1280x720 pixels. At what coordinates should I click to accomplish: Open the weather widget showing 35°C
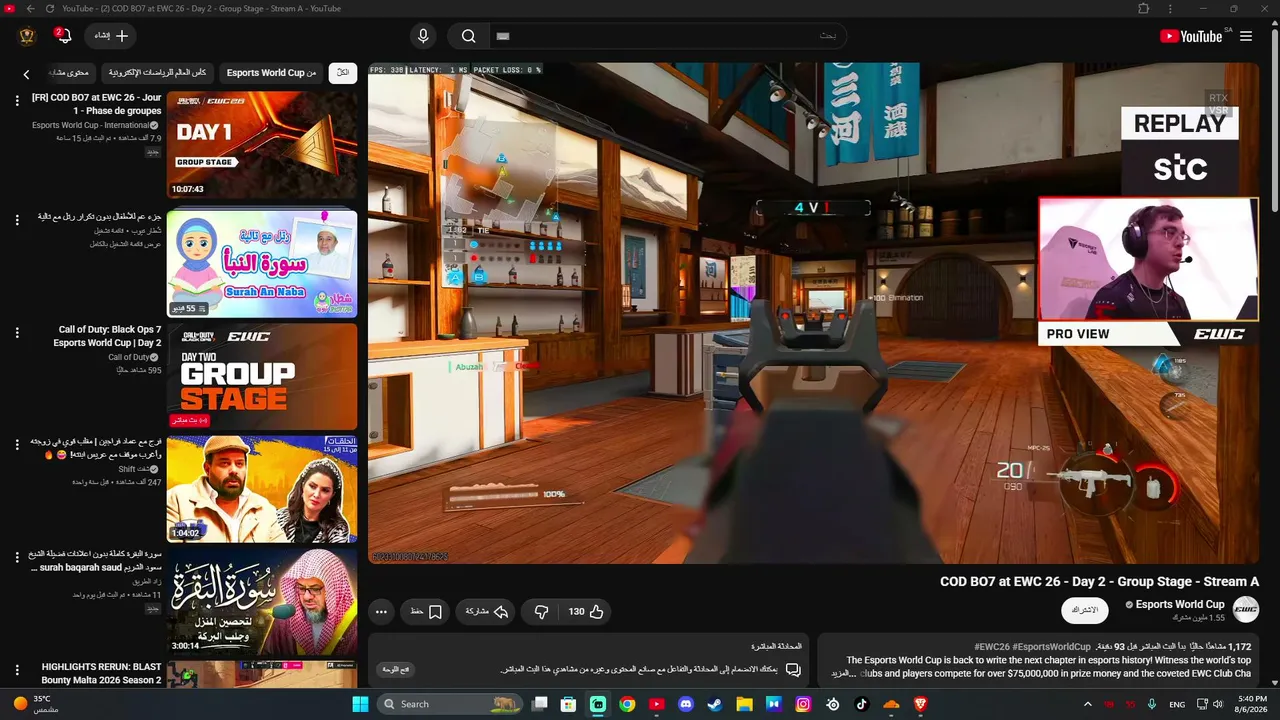coord(38,704)
